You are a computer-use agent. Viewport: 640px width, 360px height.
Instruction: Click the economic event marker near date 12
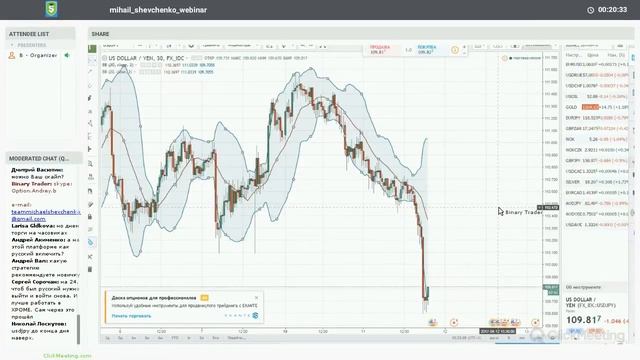coord(453,322)
